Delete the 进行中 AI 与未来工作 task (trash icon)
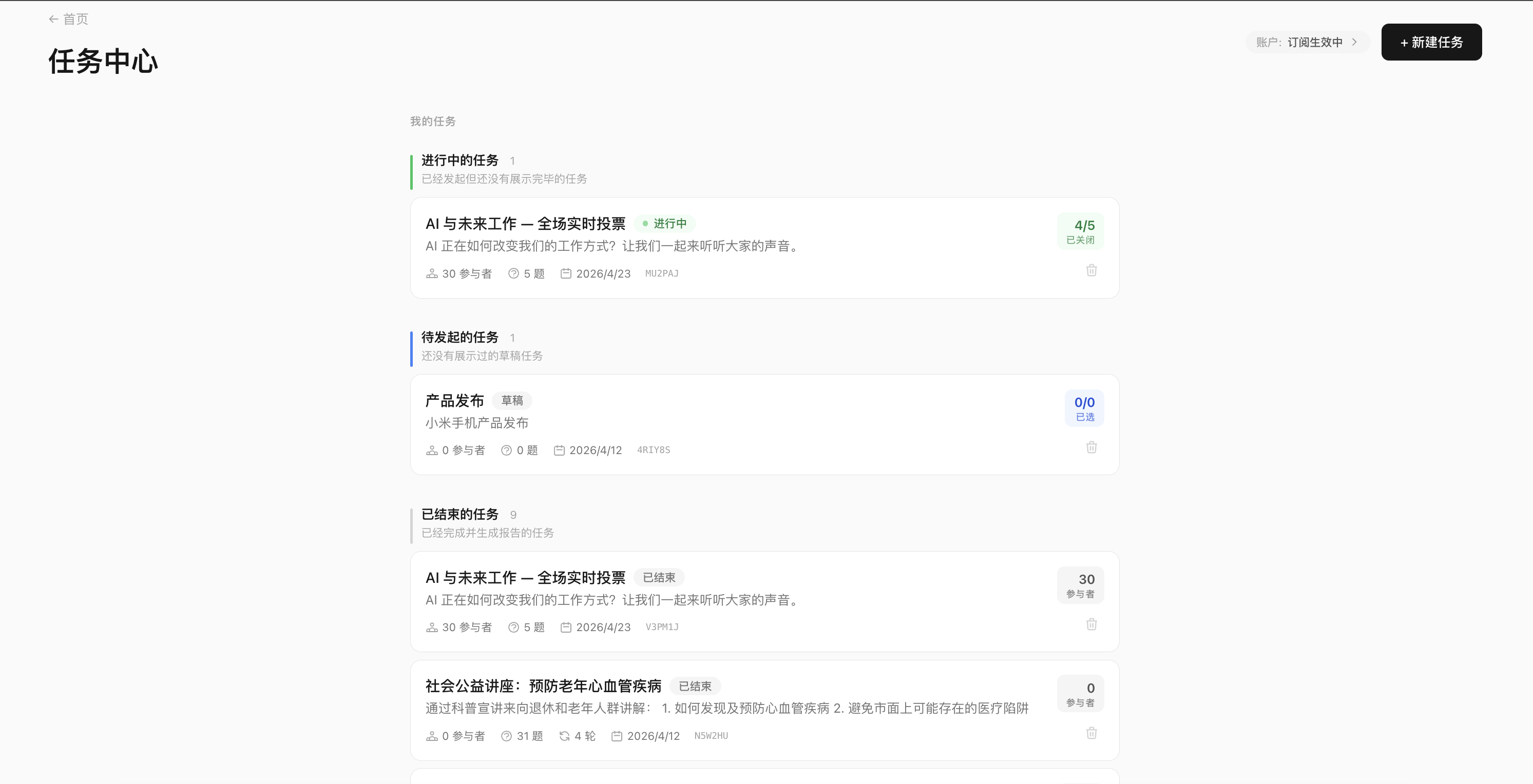1533x784 pixels. (x=1091, y=270)
